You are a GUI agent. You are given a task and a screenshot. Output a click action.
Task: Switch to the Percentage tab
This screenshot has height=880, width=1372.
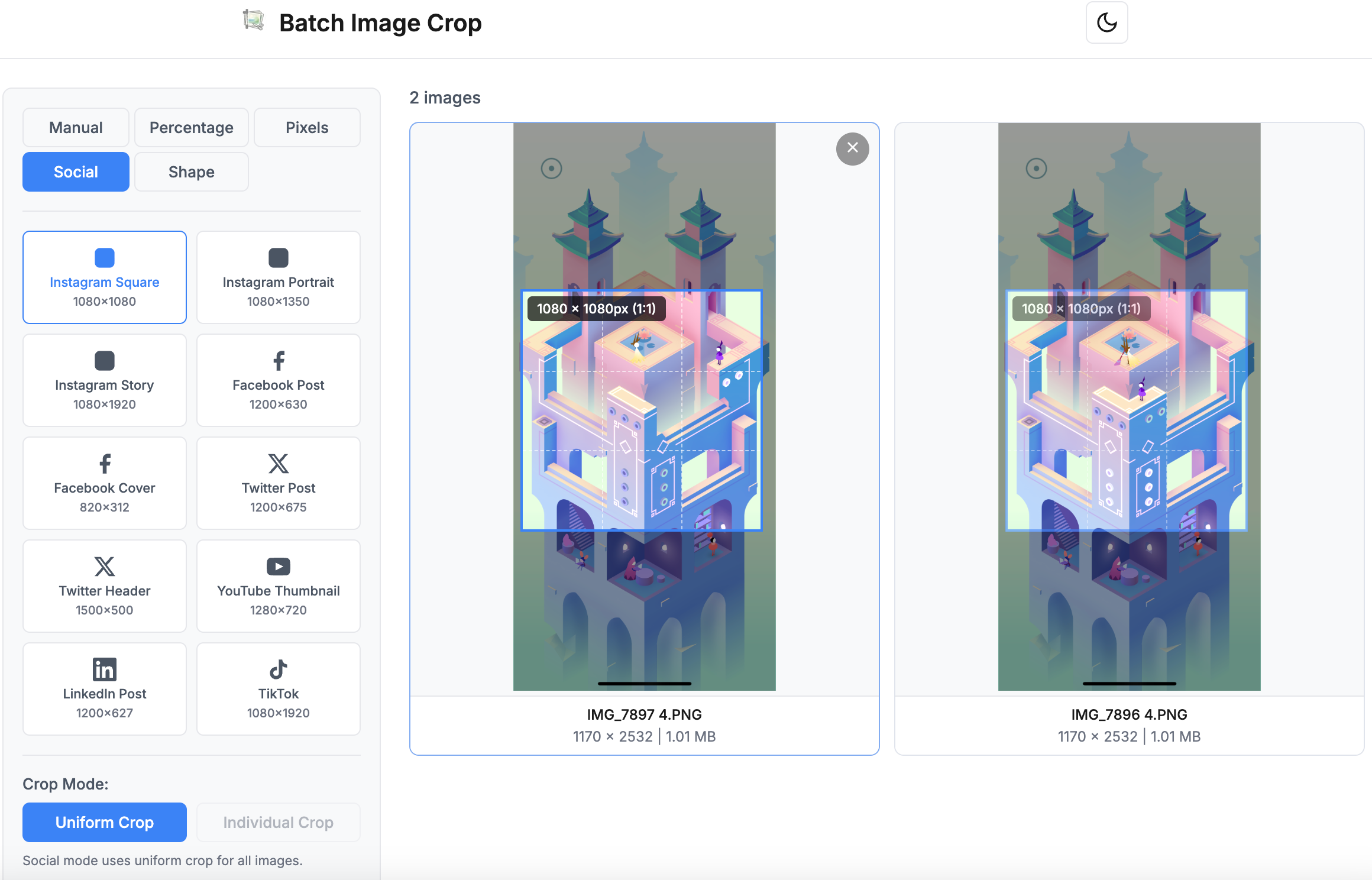191,127
